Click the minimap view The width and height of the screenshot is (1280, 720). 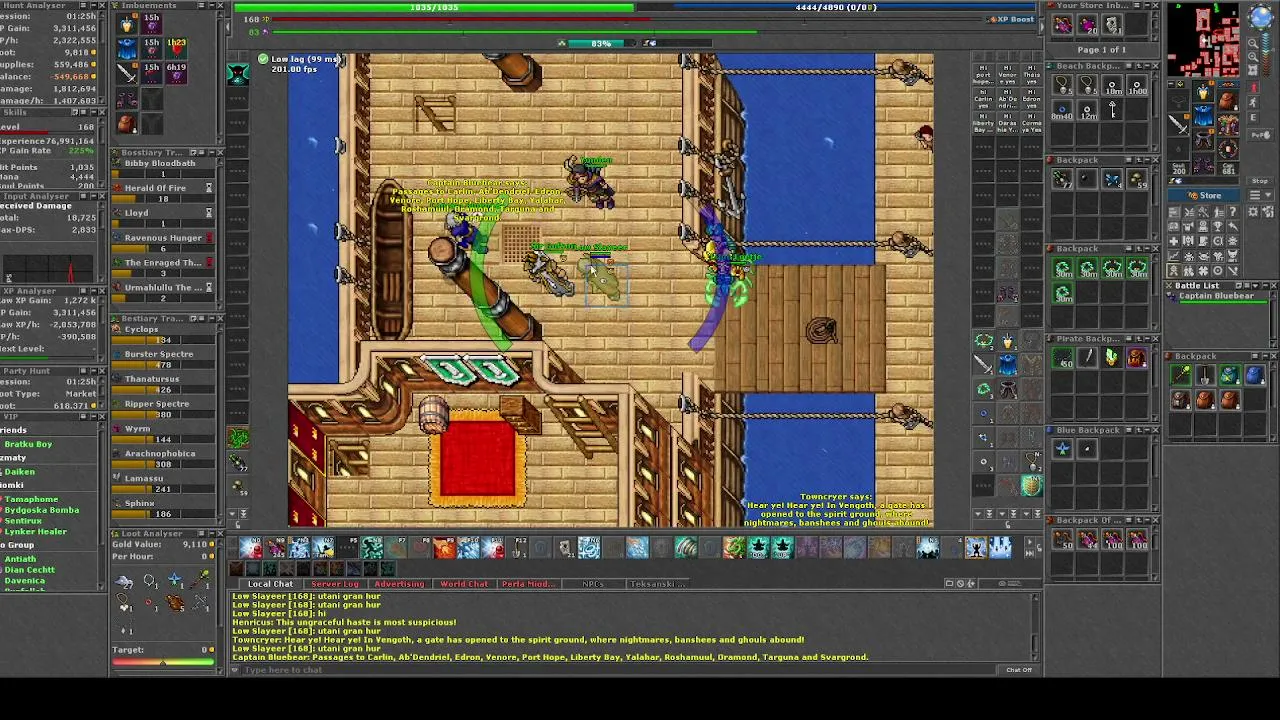point(1204,41)
